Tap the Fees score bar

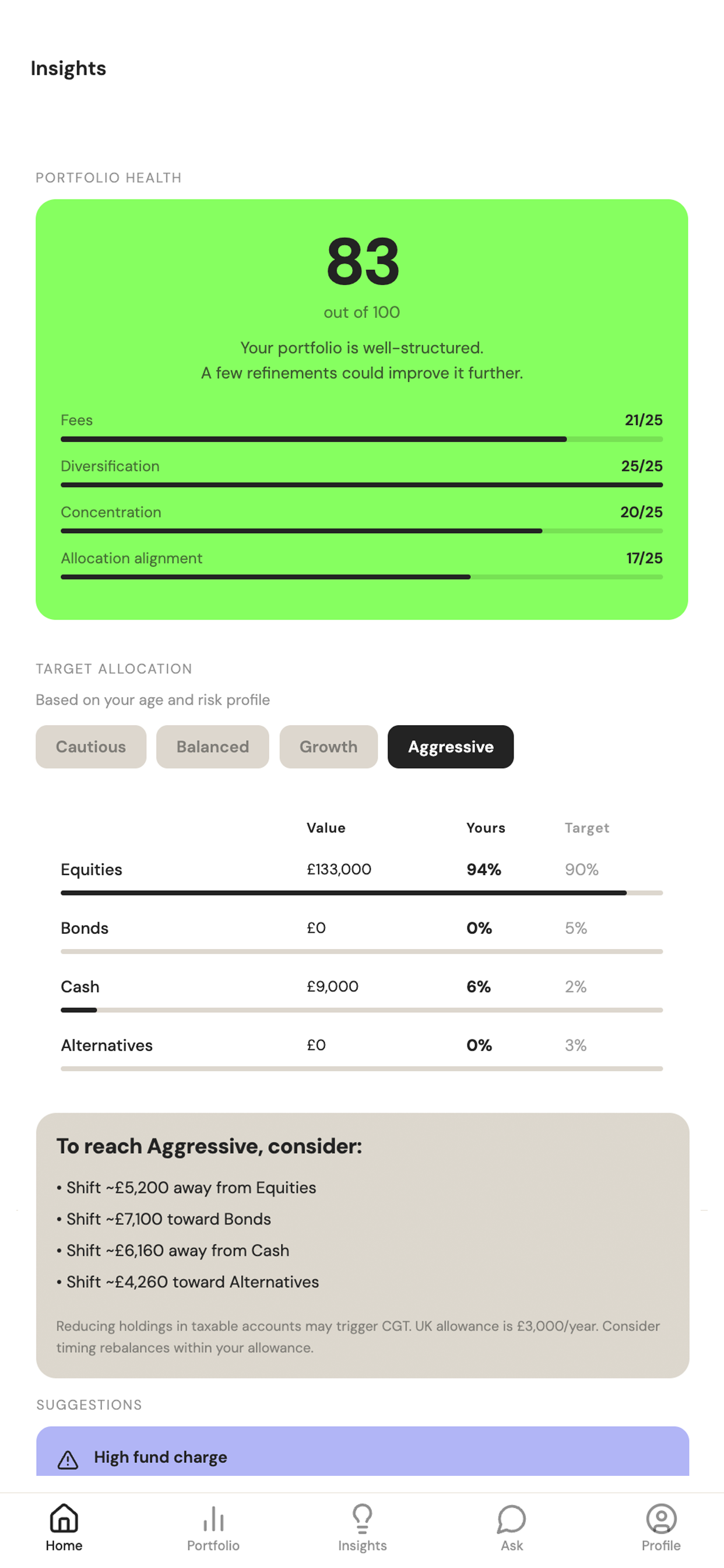(x=361, y=439)
